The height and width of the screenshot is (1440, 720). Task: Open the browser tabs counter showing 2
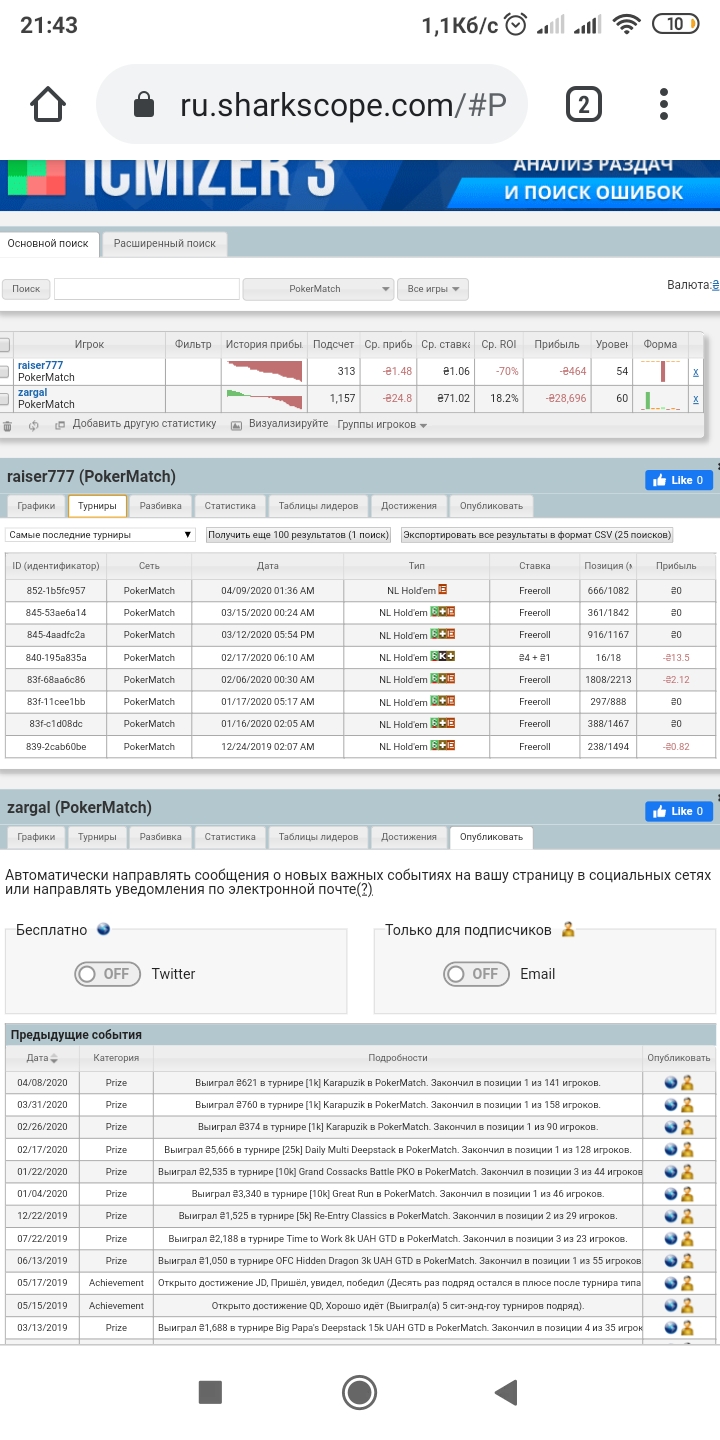click(584, 105)
